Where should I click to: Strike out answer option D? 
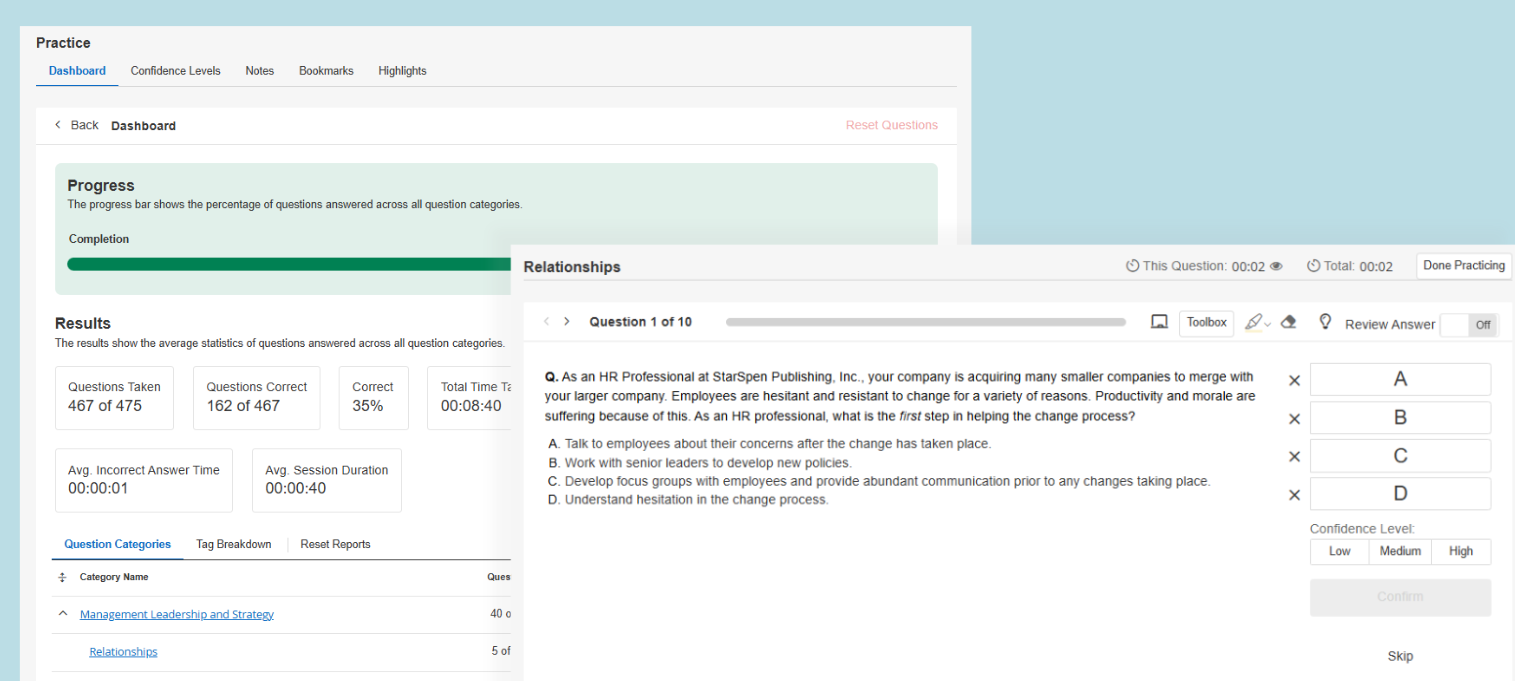(1294, 495)
